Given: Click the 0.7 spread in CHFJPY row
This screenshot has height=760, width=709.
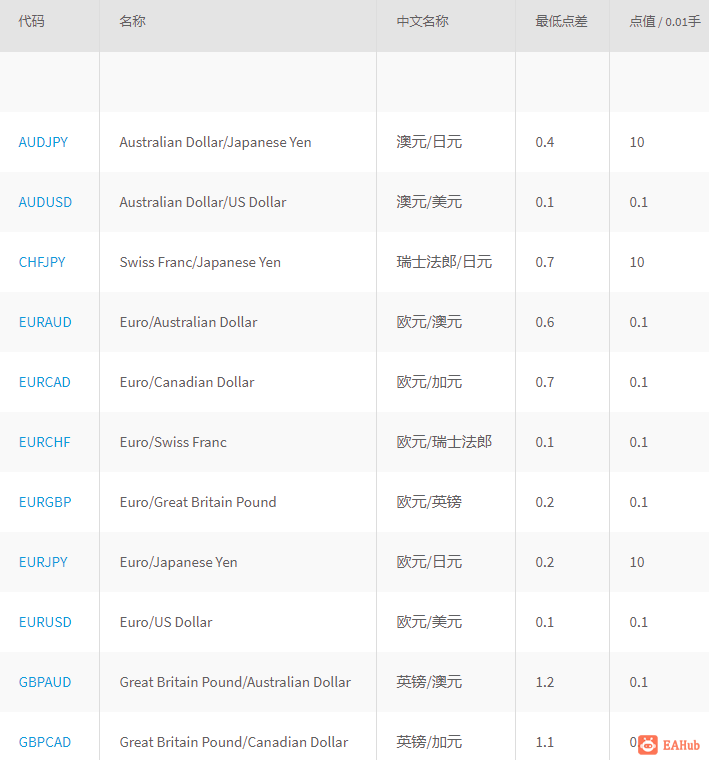Looking at the screenshot, I should pyautogui.click(x=545, y=262).
